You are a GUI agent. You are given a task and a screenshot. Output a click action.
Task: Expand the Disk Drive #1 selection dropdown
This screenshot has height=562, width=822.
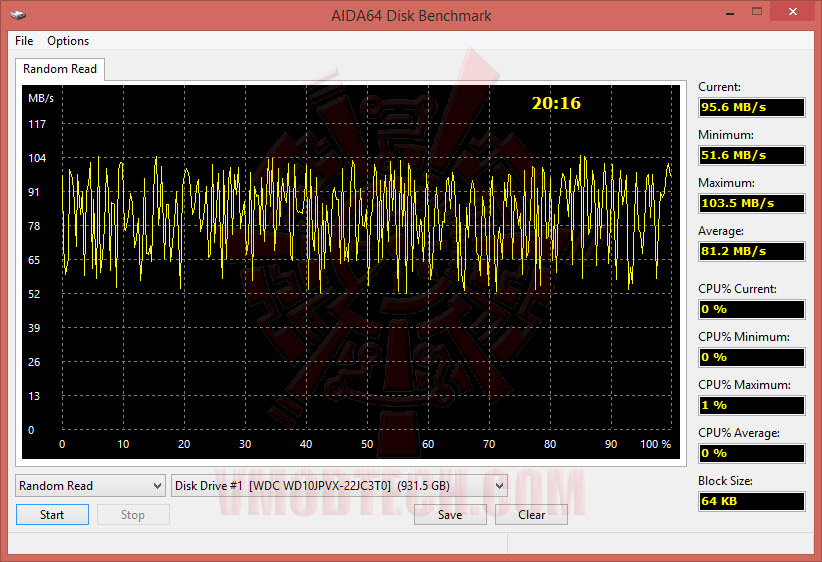coord(339,485)
